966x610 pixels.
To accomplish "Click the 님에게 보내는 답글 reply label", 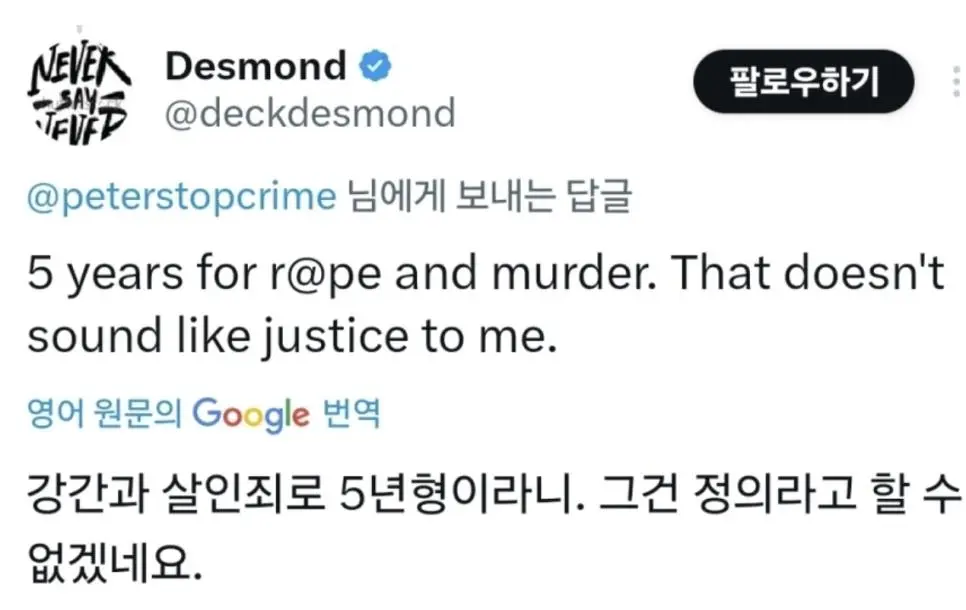I will coord(489,196).
